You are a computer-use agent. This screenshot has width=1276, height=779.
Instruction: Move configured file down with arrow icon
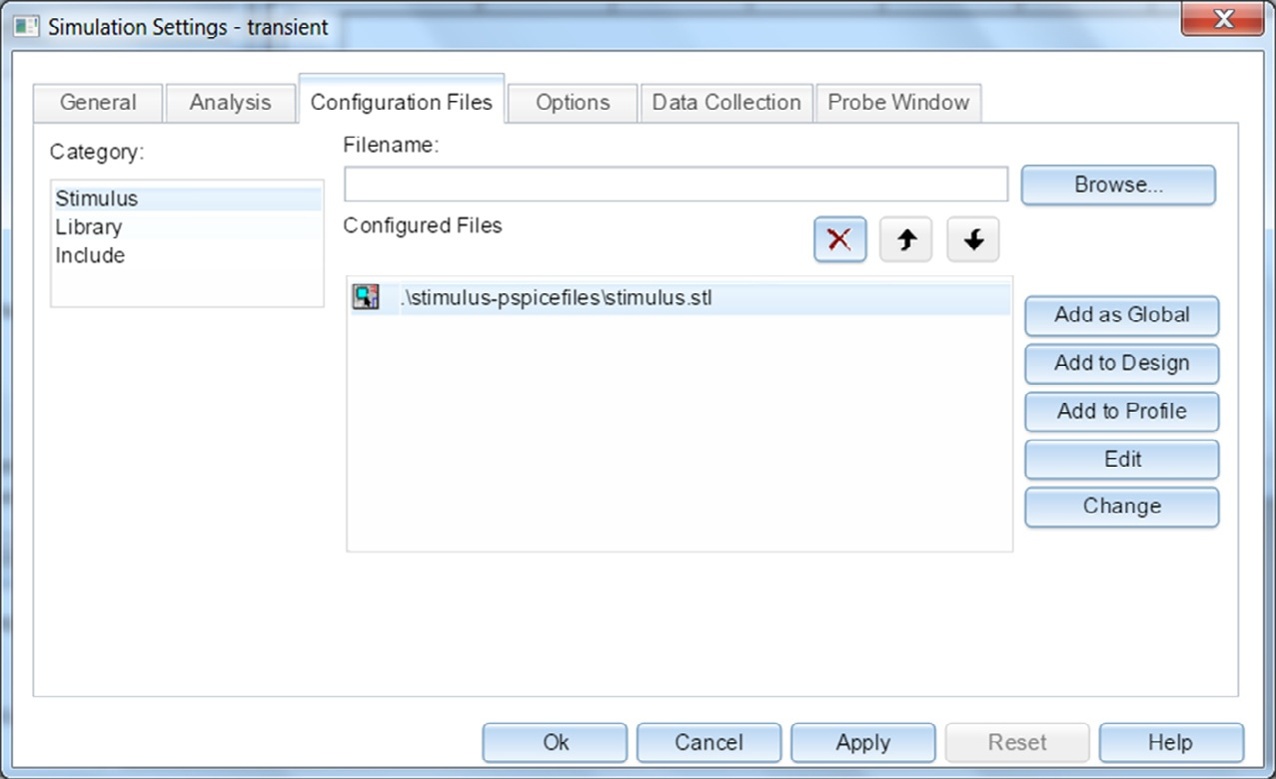click(973, 240)
